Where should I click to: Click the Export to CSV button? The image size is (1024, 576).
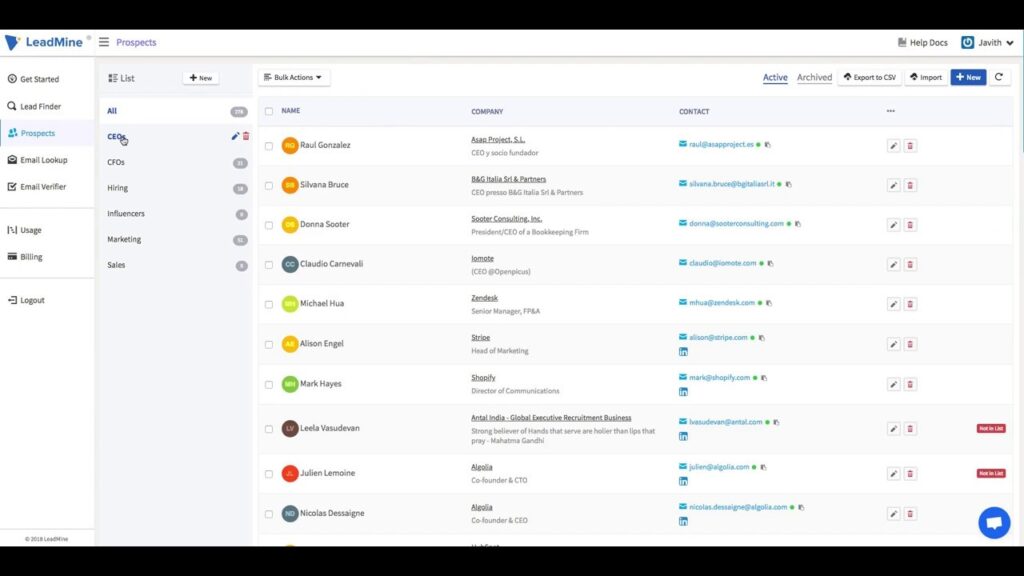(869, 77)
